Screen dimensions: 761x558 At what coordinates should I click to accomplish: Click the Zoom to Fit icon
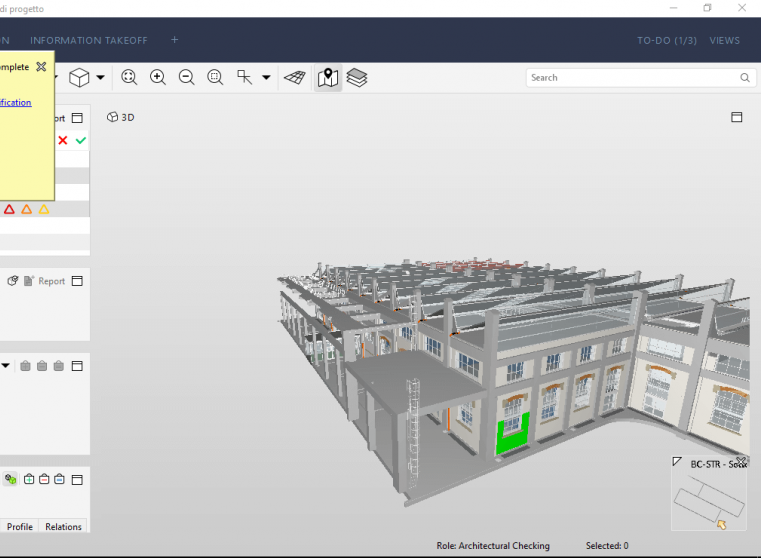point(129,77)
